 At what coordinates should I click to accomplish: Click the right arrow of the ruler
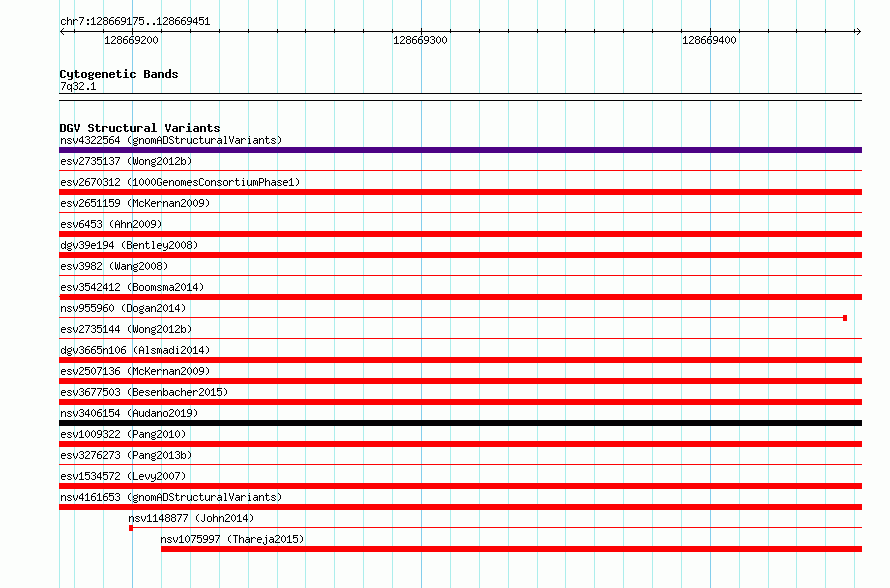click(x=858, y=31)
